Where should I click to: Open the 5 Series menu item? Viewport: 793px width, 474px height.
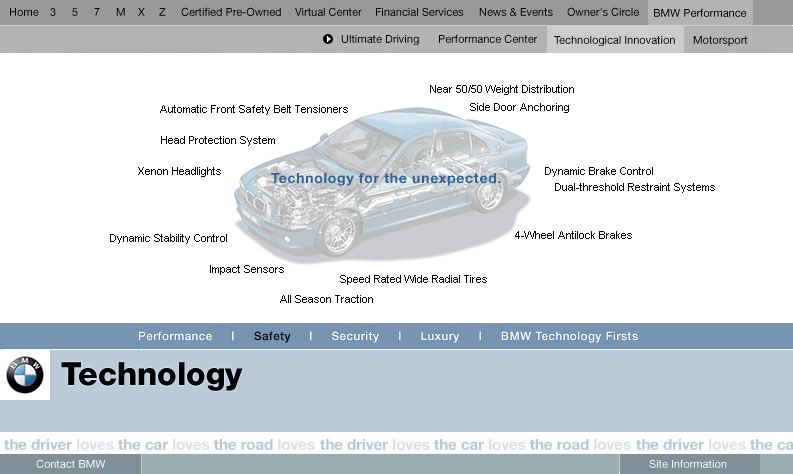(75, 12)
